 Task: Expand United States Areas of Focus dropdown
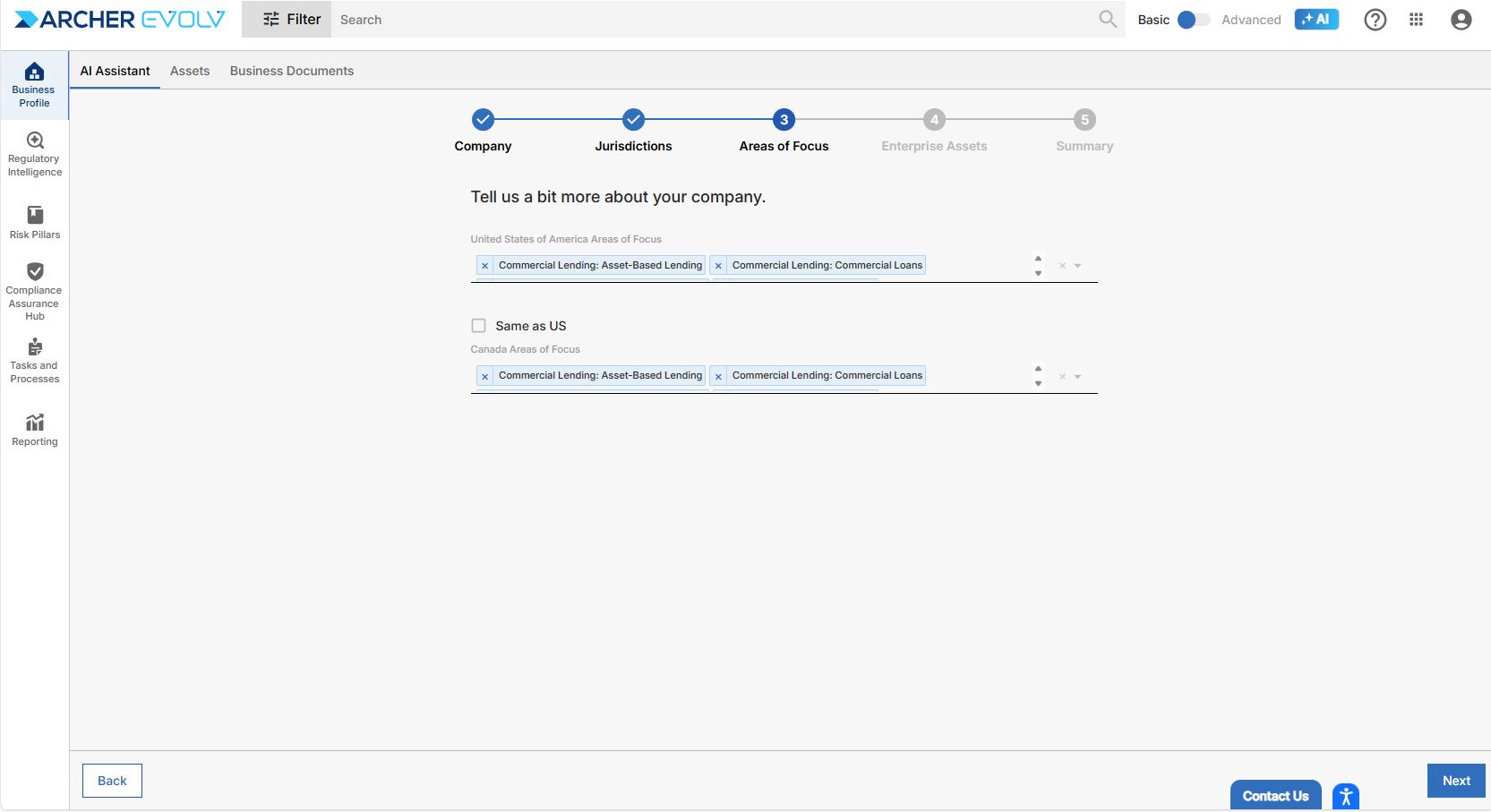pyautogui.click(x=1078, y=266)
